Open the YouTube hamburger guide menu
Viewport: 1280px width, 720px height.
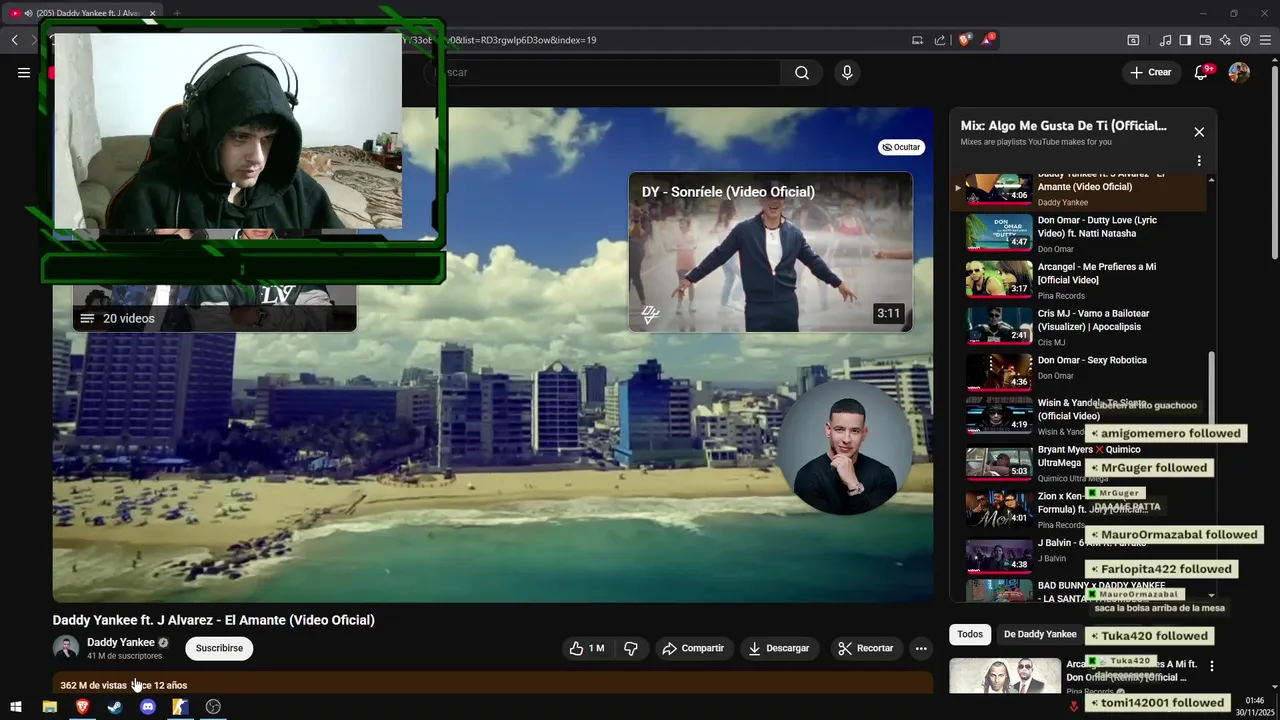pos(24,72)
